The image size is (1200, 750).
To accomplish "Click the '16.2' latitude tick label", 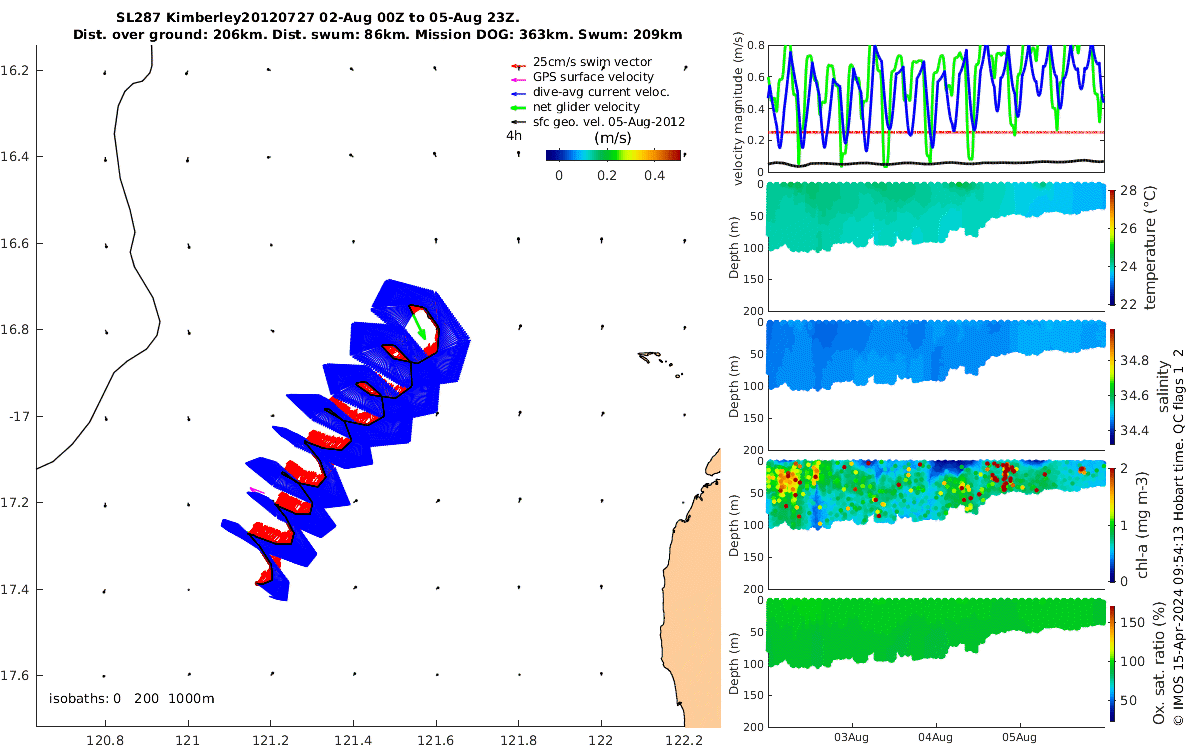I will (15, 70).
